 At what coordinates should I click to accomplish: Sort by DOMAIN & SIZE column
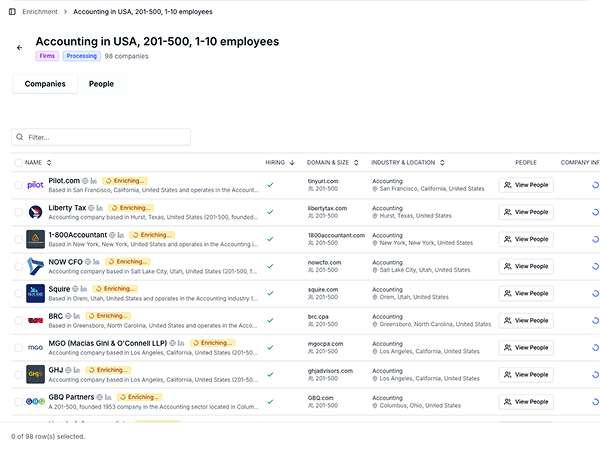pos(357,162)
